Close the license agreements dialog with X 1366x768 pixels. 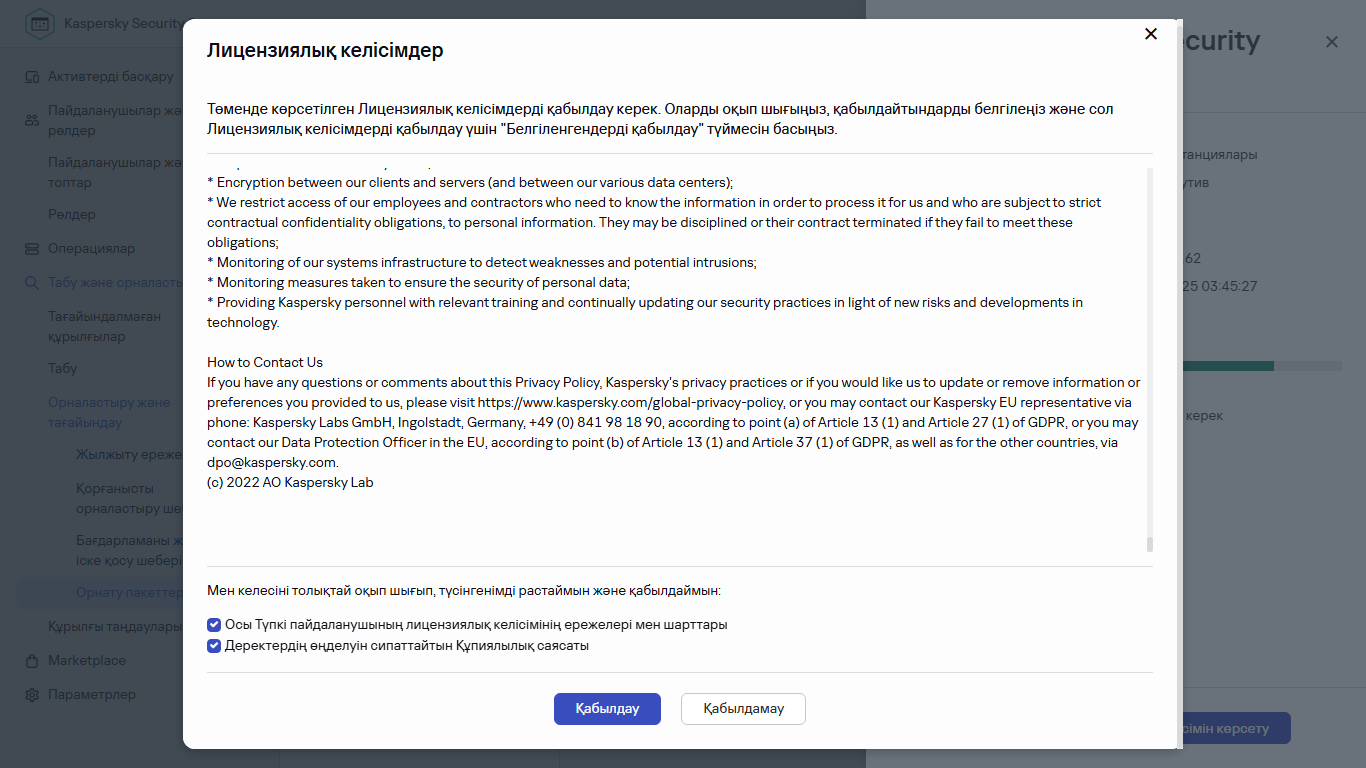click(x=1151, y=34)
